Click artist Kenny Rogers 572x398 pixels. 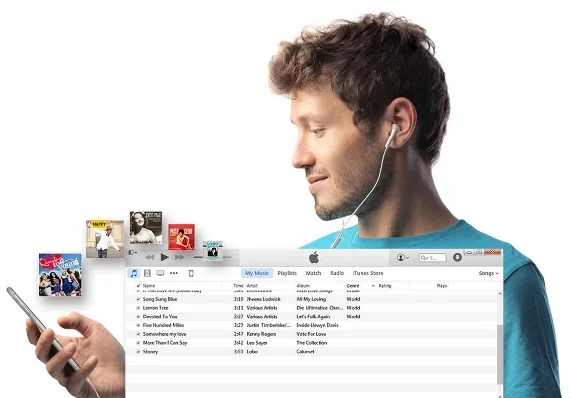[261, 334]
